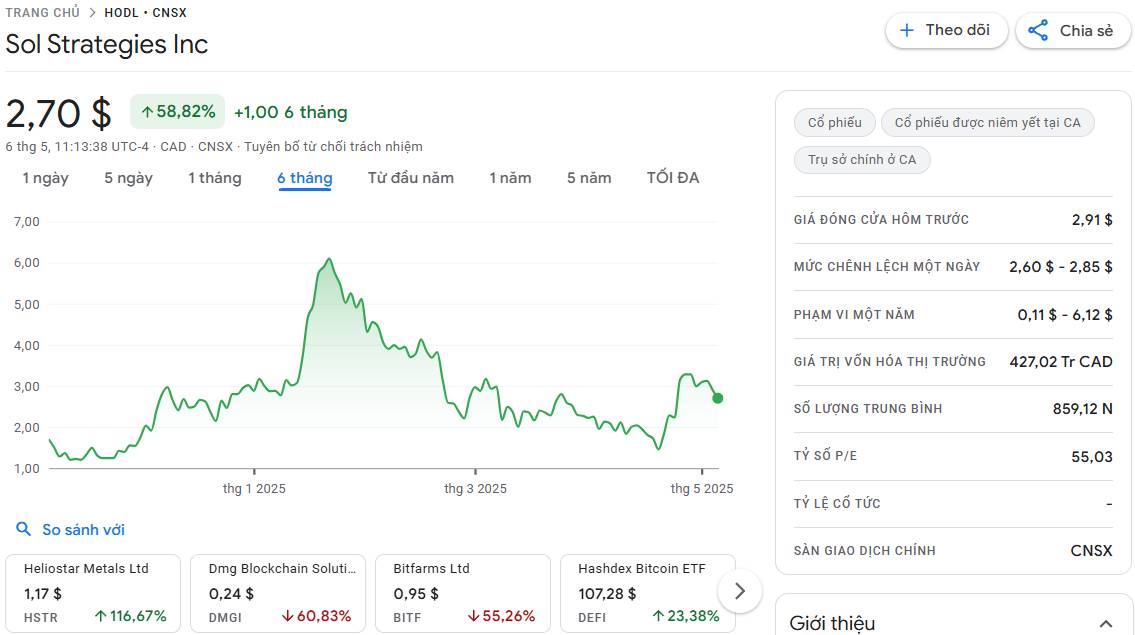This screenshot has width=1135, height=635.
Task: Switch chart to 5 ngày range
Action: point(128,178)
